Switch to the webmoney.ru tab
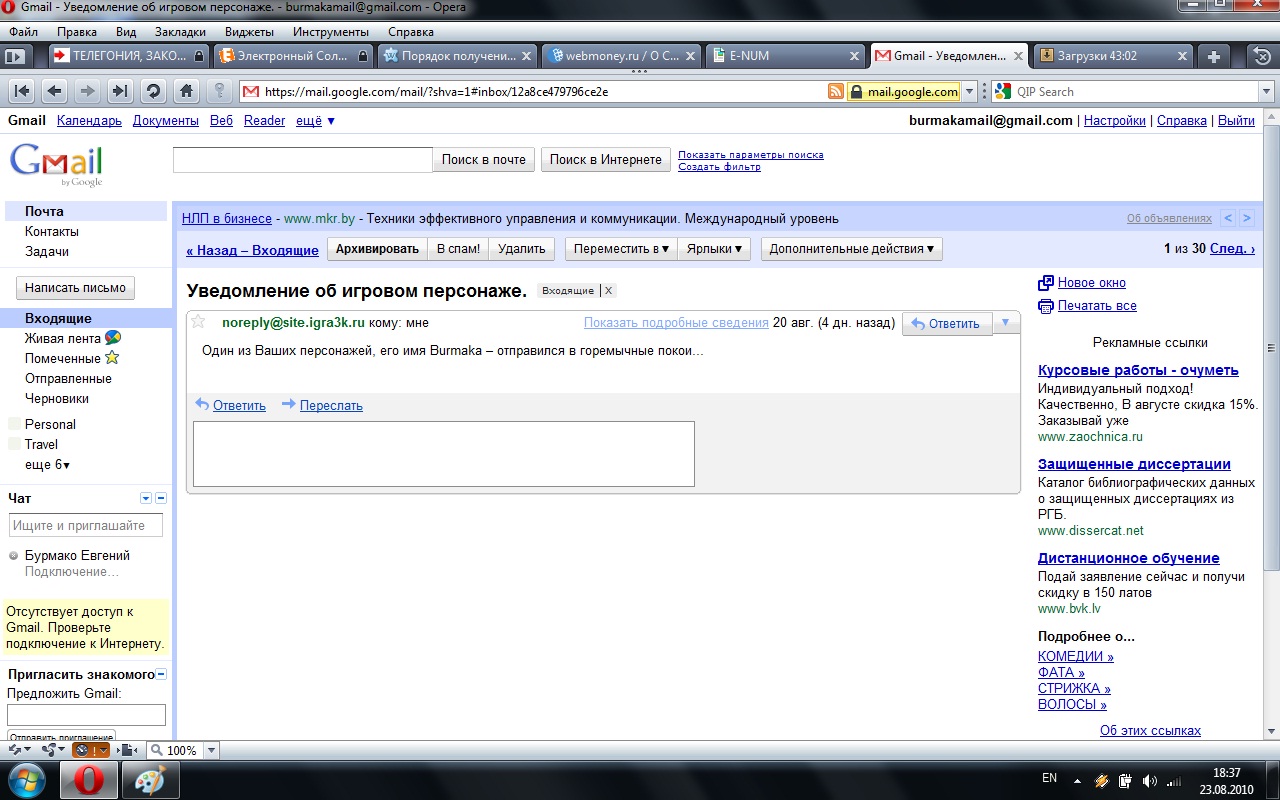The image size is (1280, 800). pyautogui.click(x=622, y=56)
